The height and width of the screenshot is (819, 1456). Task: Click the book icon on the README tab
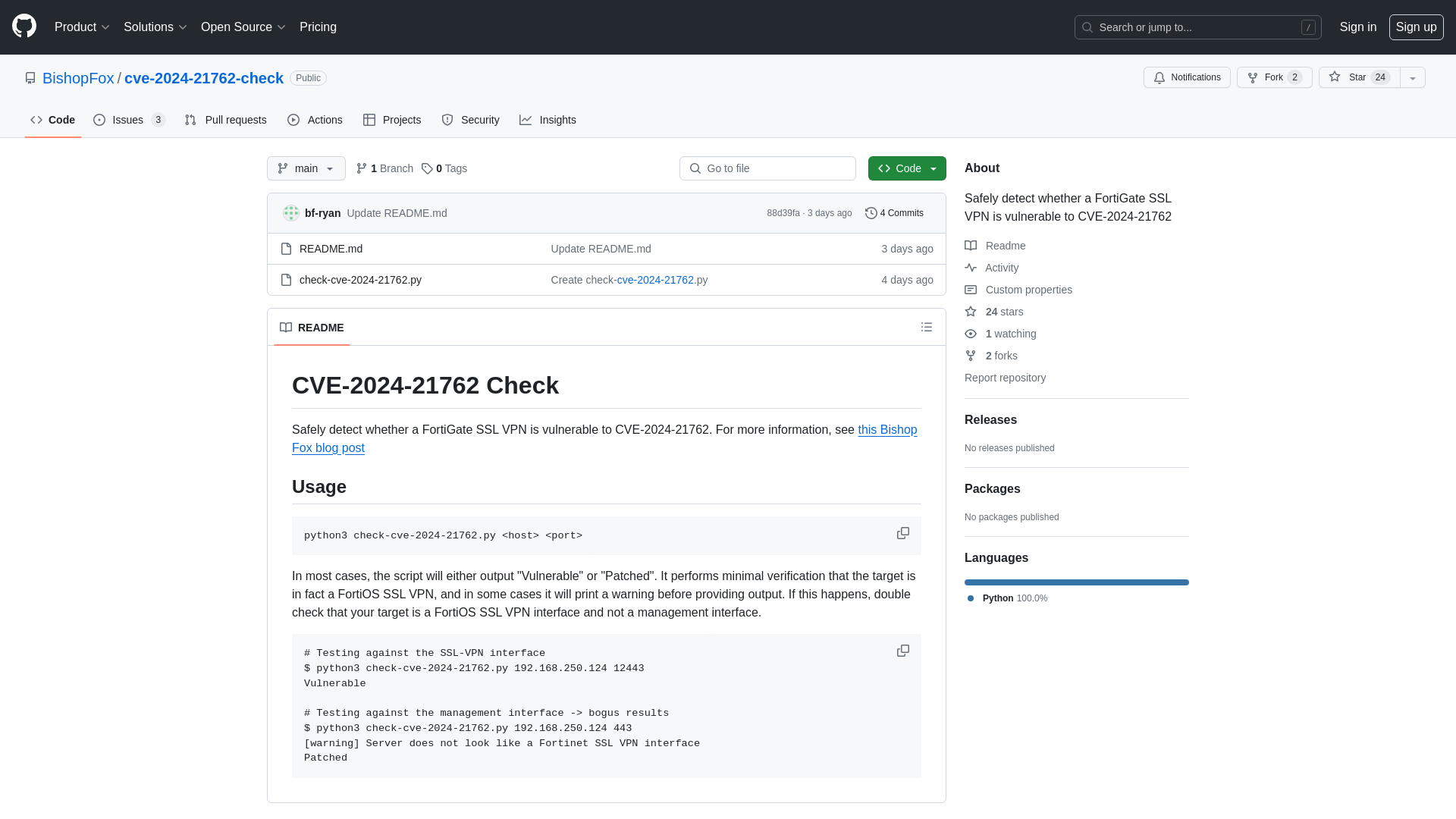[286, 328]
